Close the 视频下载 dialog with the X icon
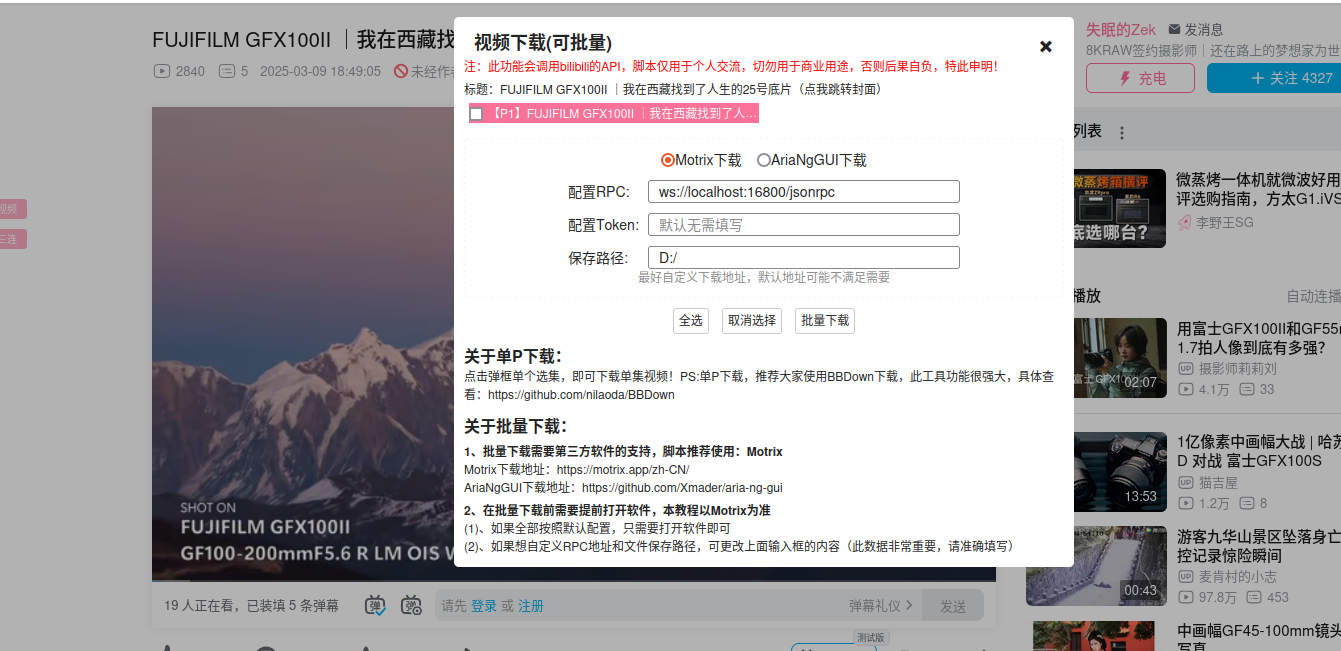1341x651 pixels. click(1046, 46)
